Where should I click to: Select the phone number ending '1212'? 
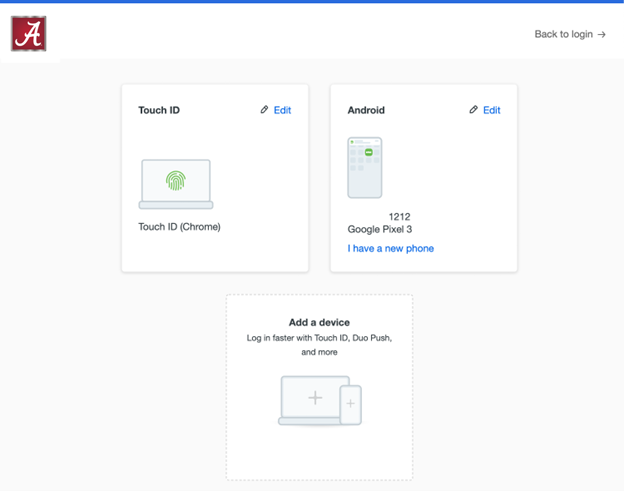[x=399, y=217]
